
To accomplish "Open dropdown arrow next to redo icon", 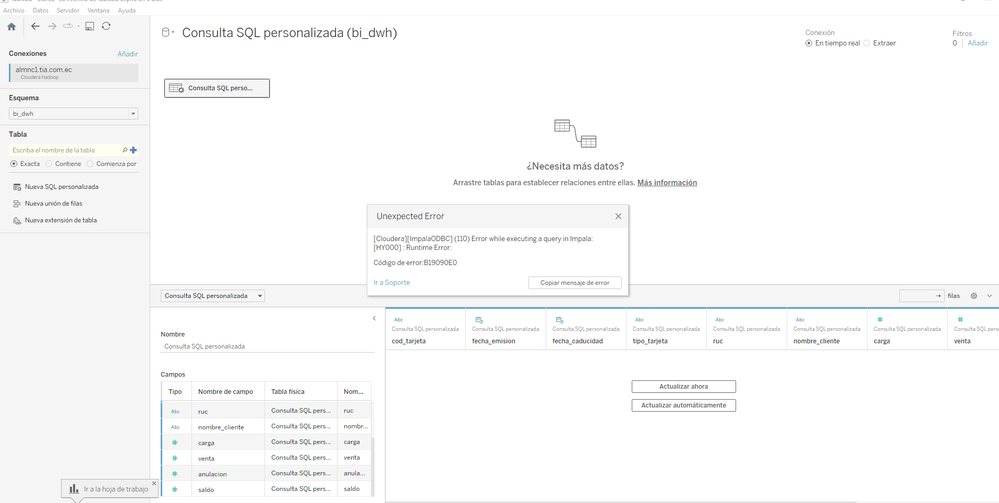I will [x=78, y=27].
